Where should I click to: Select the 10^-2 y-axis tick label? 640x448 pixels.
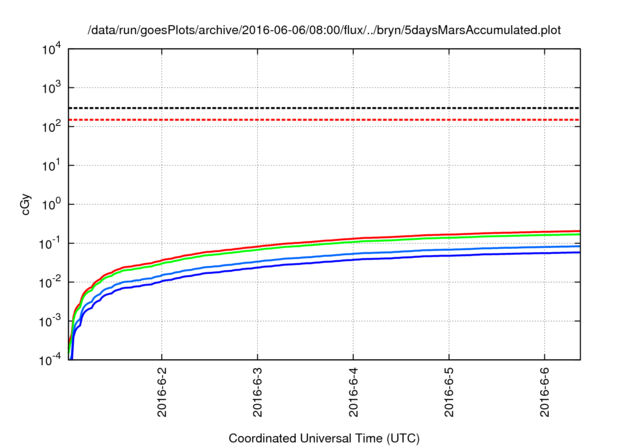(50, 283)
